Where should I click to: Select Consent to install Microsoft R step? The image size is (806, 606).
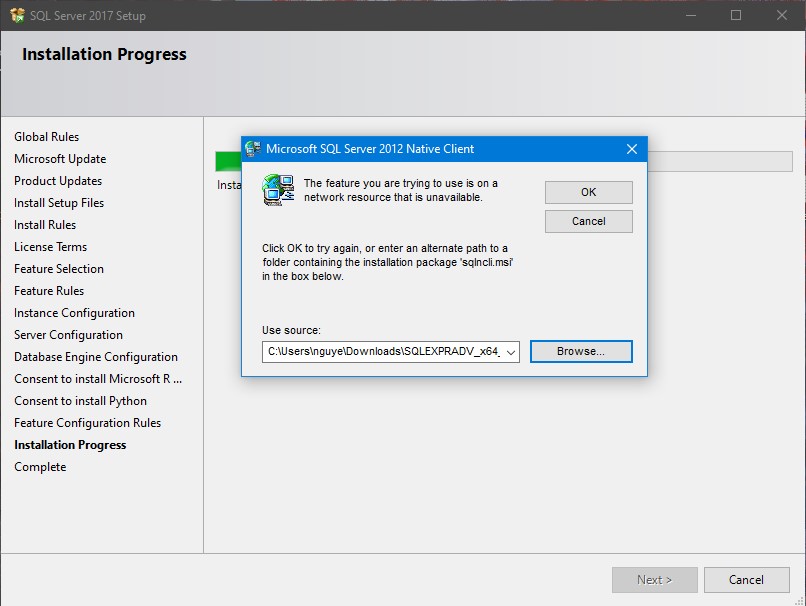click(98, 379)
